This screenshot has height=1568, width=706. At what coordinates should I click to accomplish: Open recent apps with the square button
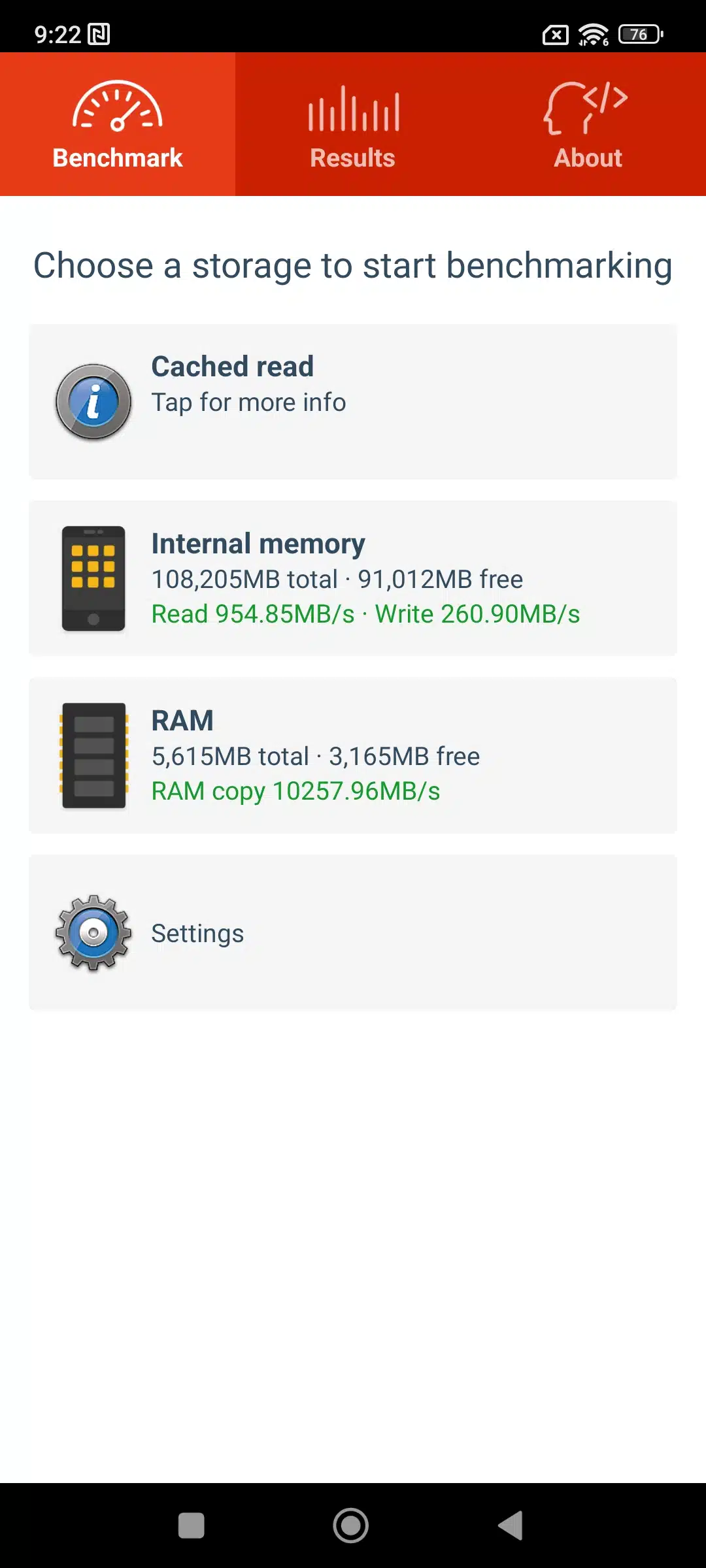(191, 1526)
